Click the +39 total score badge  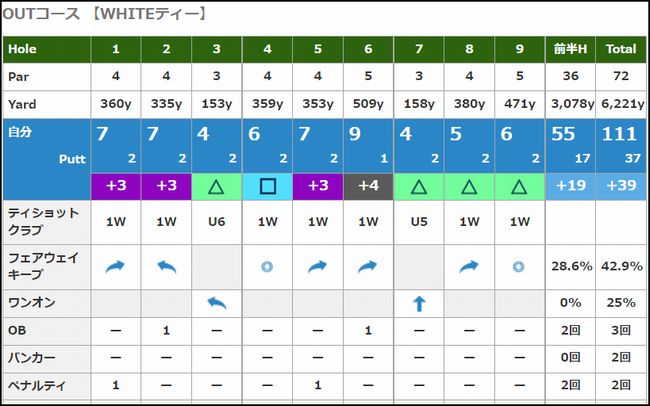[620, 185]
